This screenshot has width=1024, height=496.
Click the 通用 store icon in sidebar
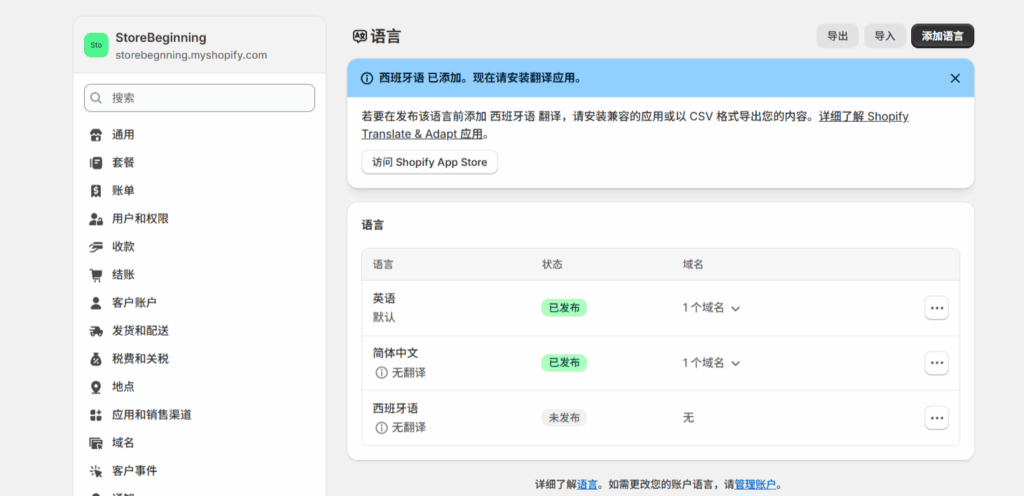(x=96, y=135)
